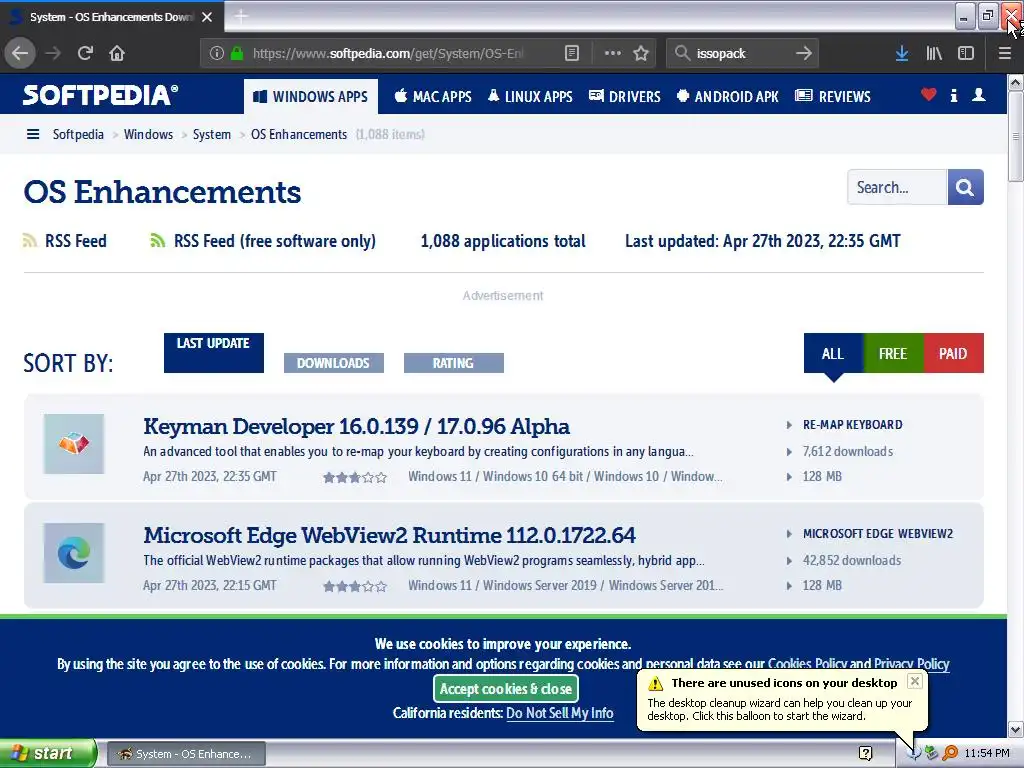This screenshot has height=768, width=1024.
Task: Click the orange magnifier tray icon
Action: (950, 754)
